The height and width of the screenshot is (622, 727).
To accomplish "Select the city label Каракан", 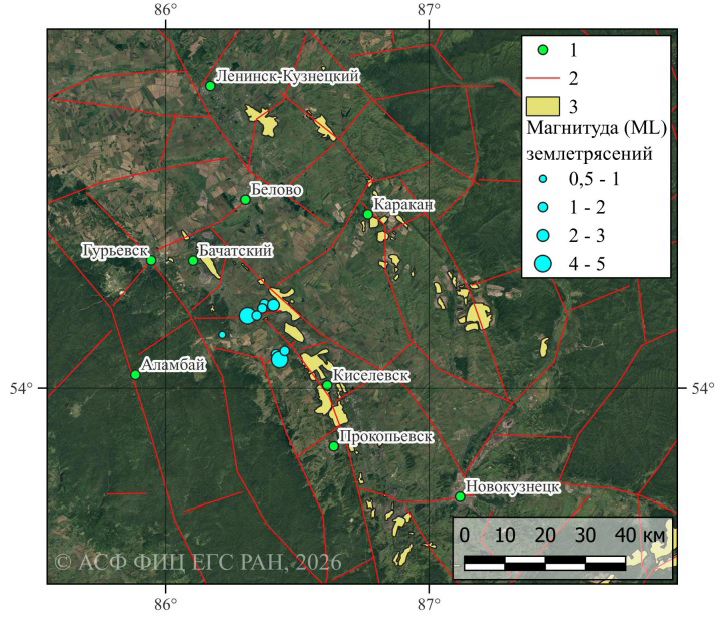I will 404,204.
